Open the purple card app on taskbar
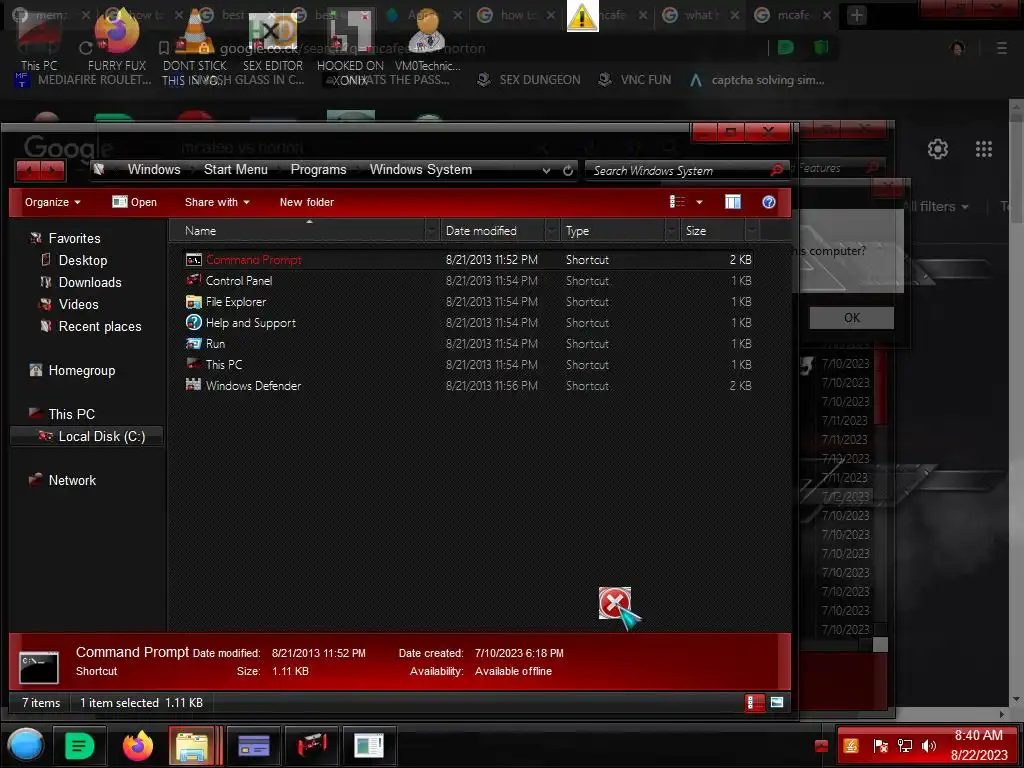Screen dimensions: 1024x768 (x=254, y=746)
